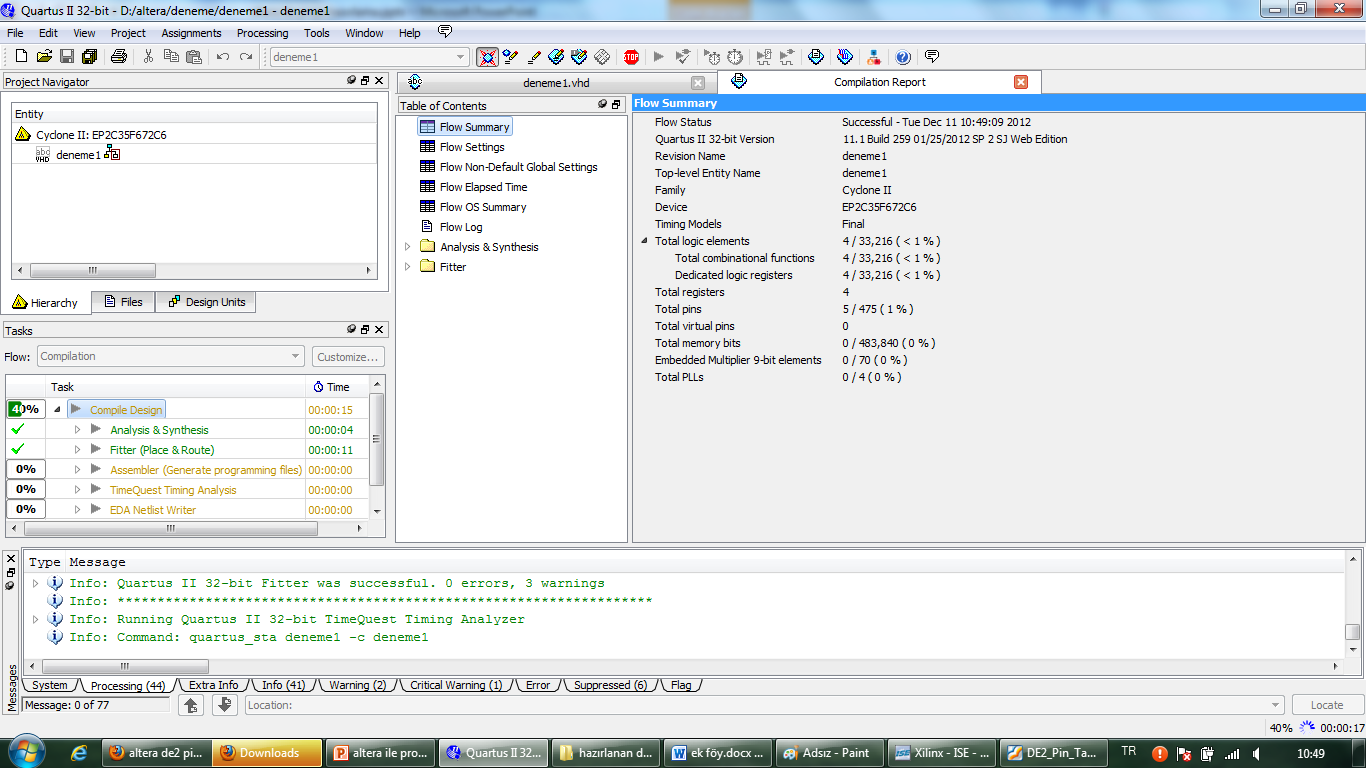Open Settings via checkmark-pencil toolbar icon
The image size is (1366, 768).
click(511, 57)
